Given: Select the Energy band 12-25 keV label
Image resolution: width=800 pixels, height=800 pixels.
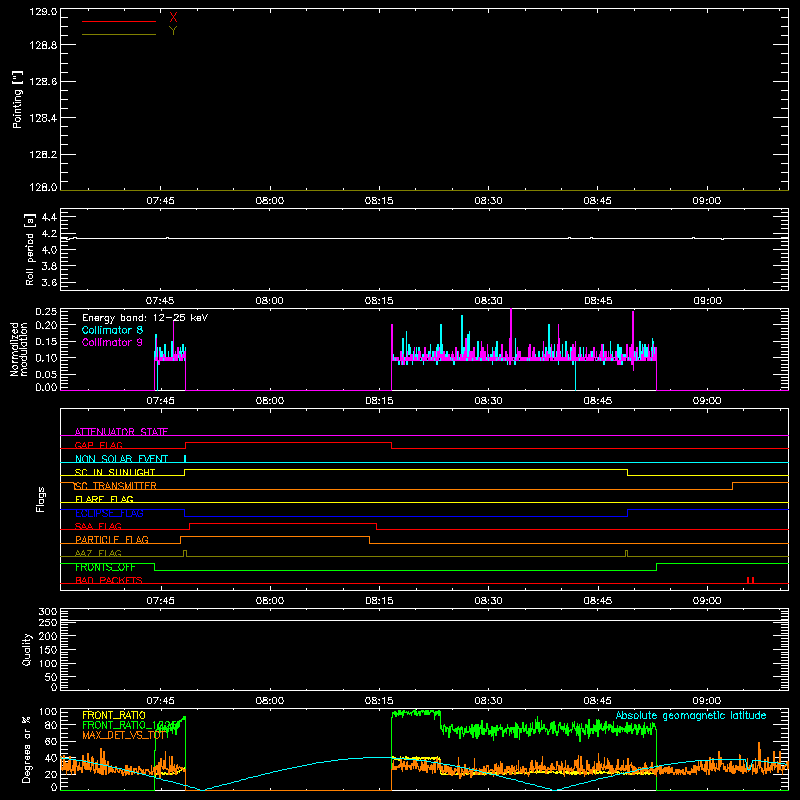Looking at the screenshot, I should [145, 318].
